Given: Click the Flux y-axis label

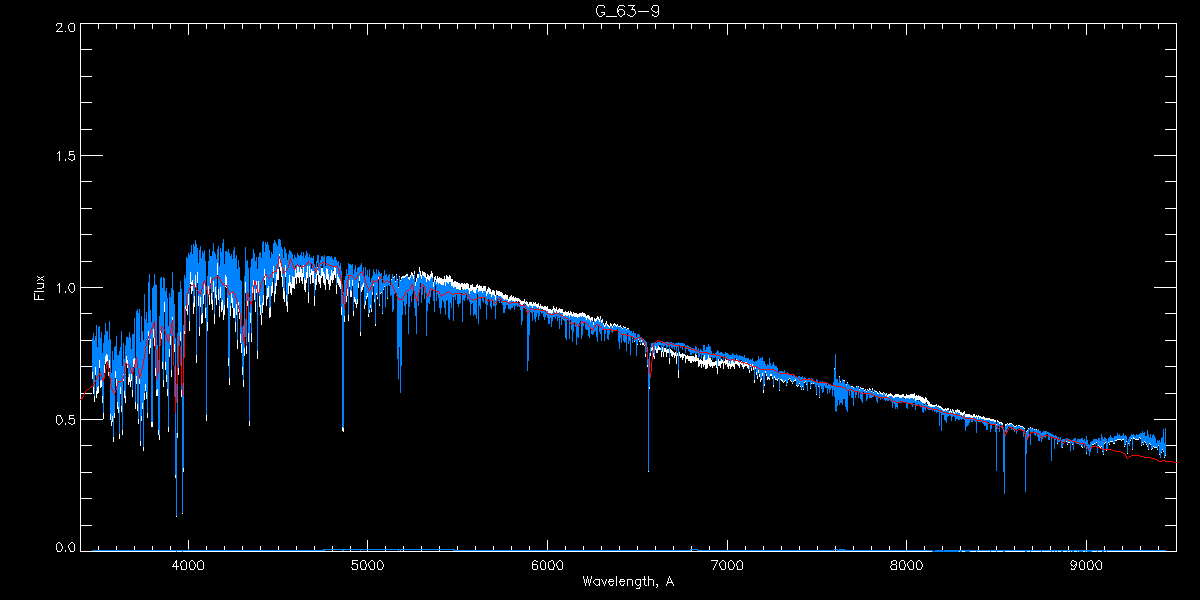Looking at the screenshot, I should coord(40,288).
